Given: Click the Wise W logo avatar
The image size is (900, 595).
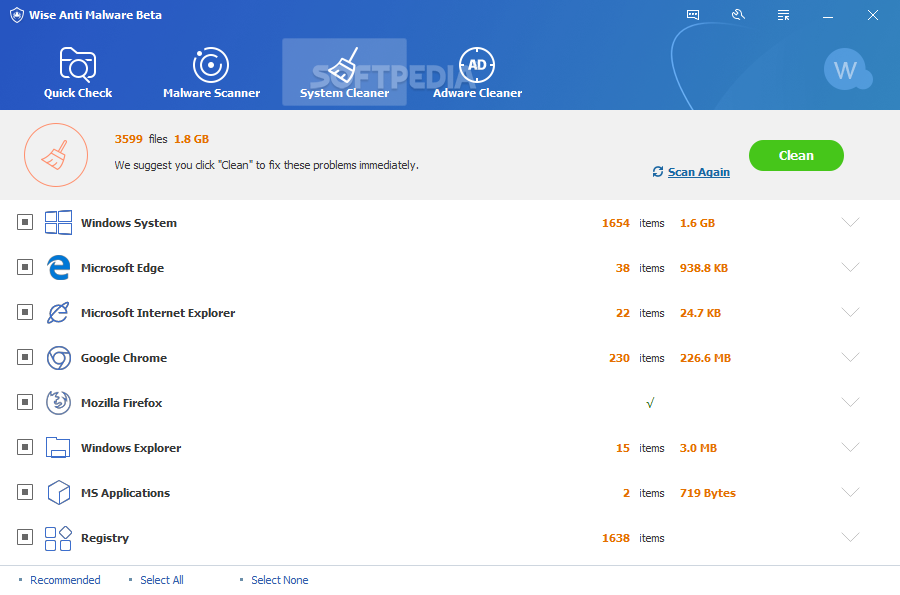Looking at the screenshot, I should pos(848,71).
